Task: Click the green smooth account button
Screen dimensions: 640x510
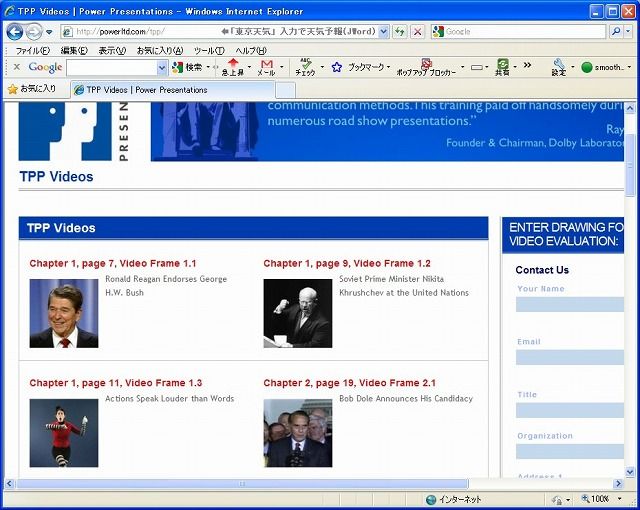Action: coord(603,67)
